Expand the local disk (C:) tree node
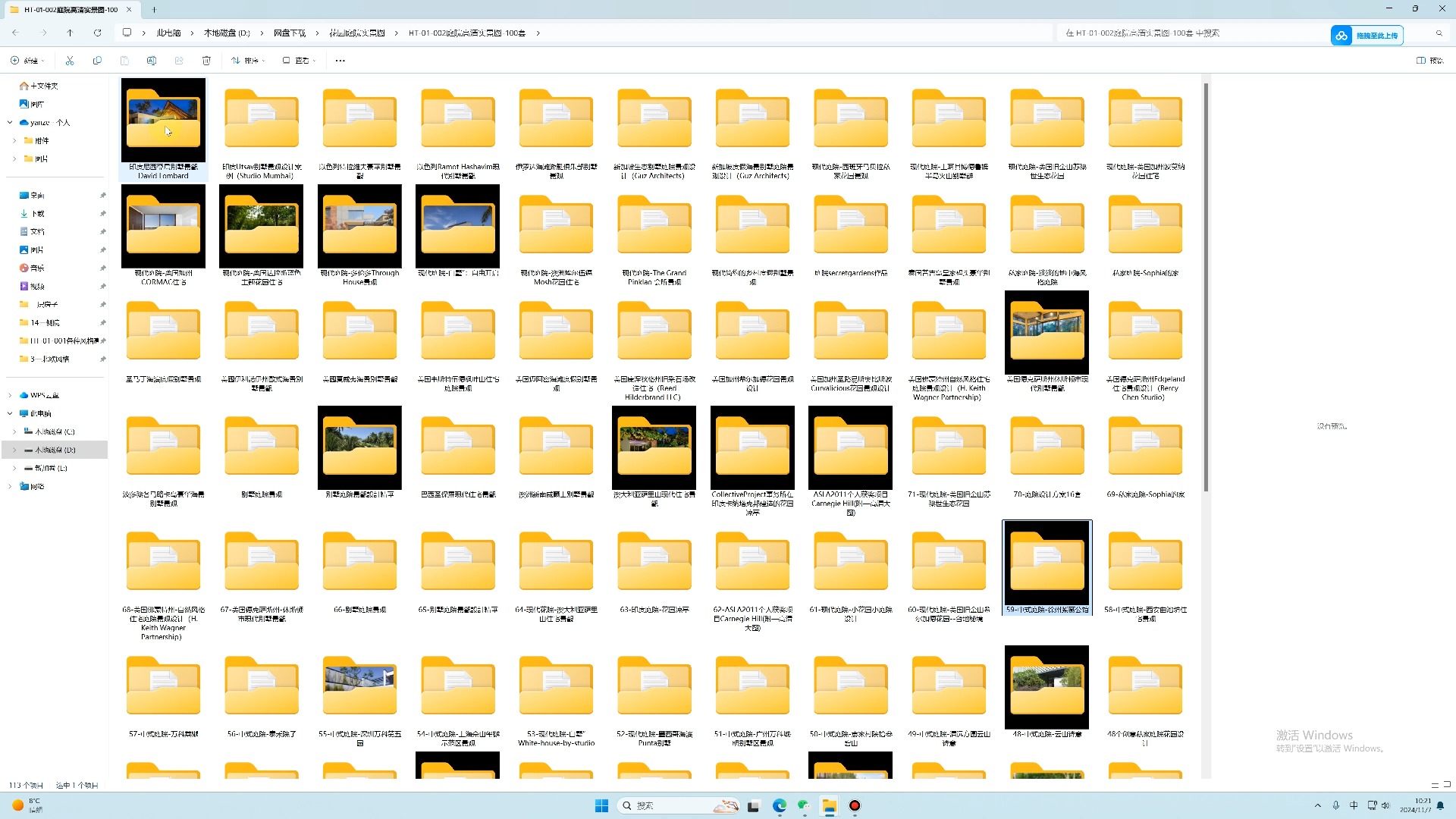This screenshot has width=1456, height=819. pyautogui.click(x=14, y=431)
